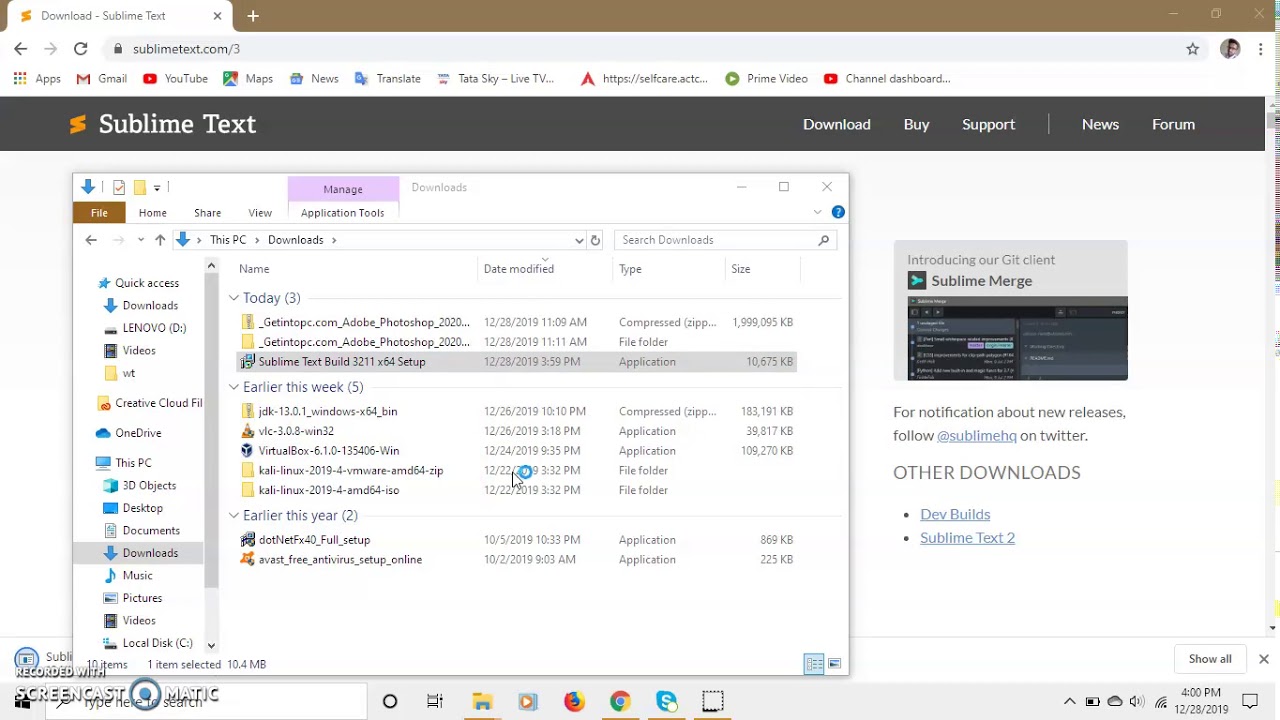
Task: Collapse the Earlier this year (2) group
Action: [233, 515]
